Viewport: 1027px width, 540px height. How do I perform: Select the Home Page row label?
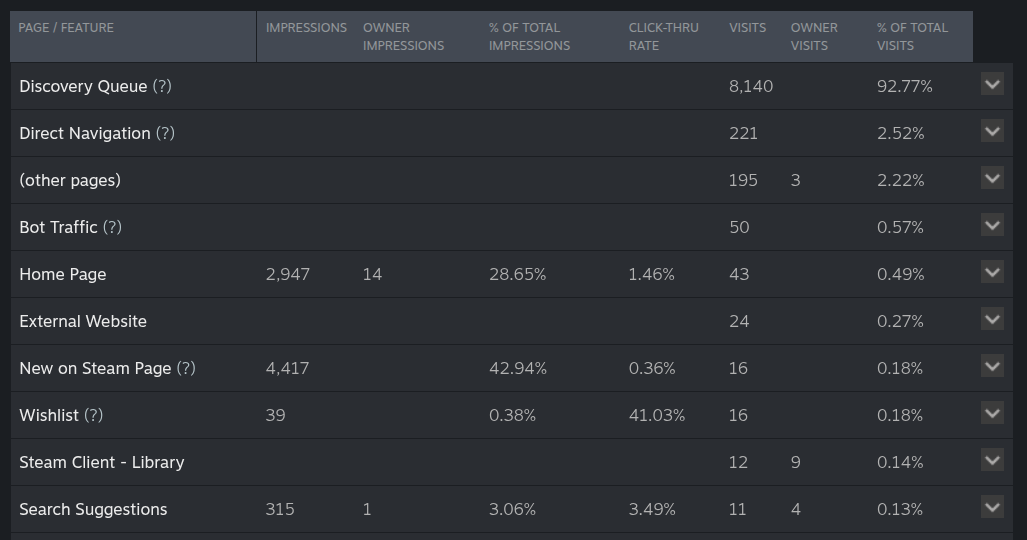(62, 274)
